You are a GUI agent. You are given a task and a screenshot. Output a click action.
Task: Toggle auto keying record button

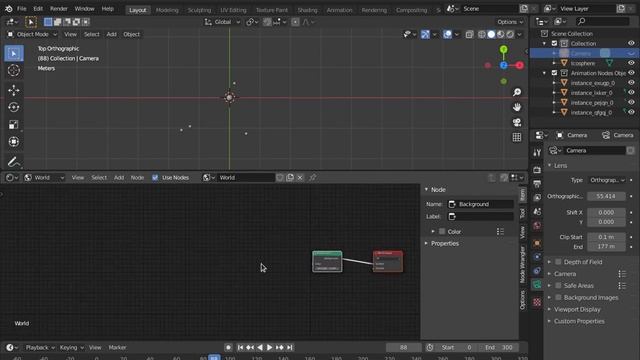click(x=228, y=347)
